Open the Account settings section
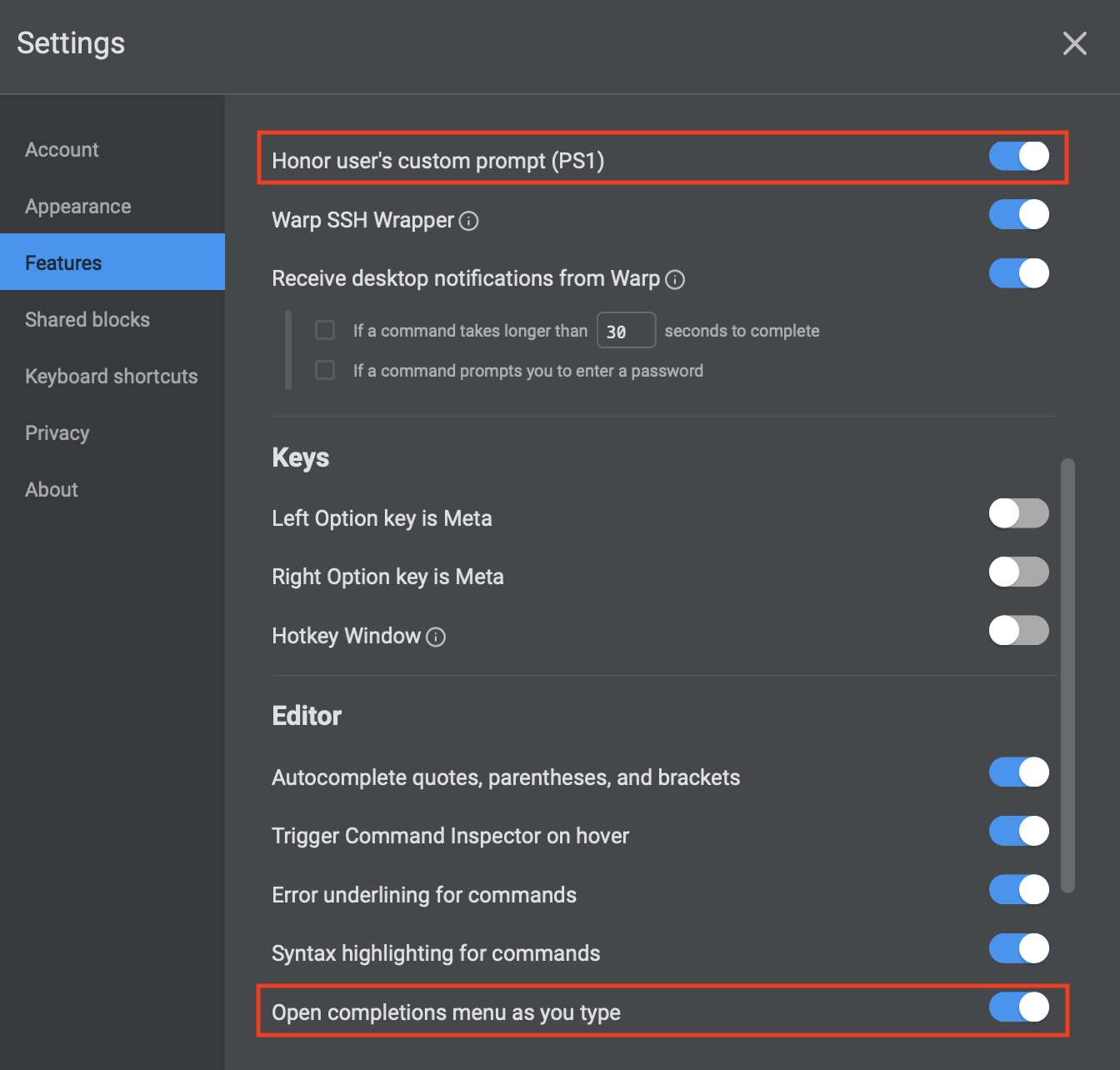This screenshot has width=1120, height=1070. point(112,150)
